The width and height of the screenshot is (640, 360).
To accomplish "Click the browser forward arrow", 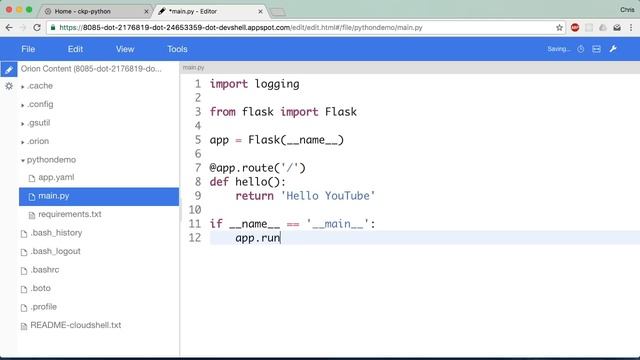I will point(23,28).
